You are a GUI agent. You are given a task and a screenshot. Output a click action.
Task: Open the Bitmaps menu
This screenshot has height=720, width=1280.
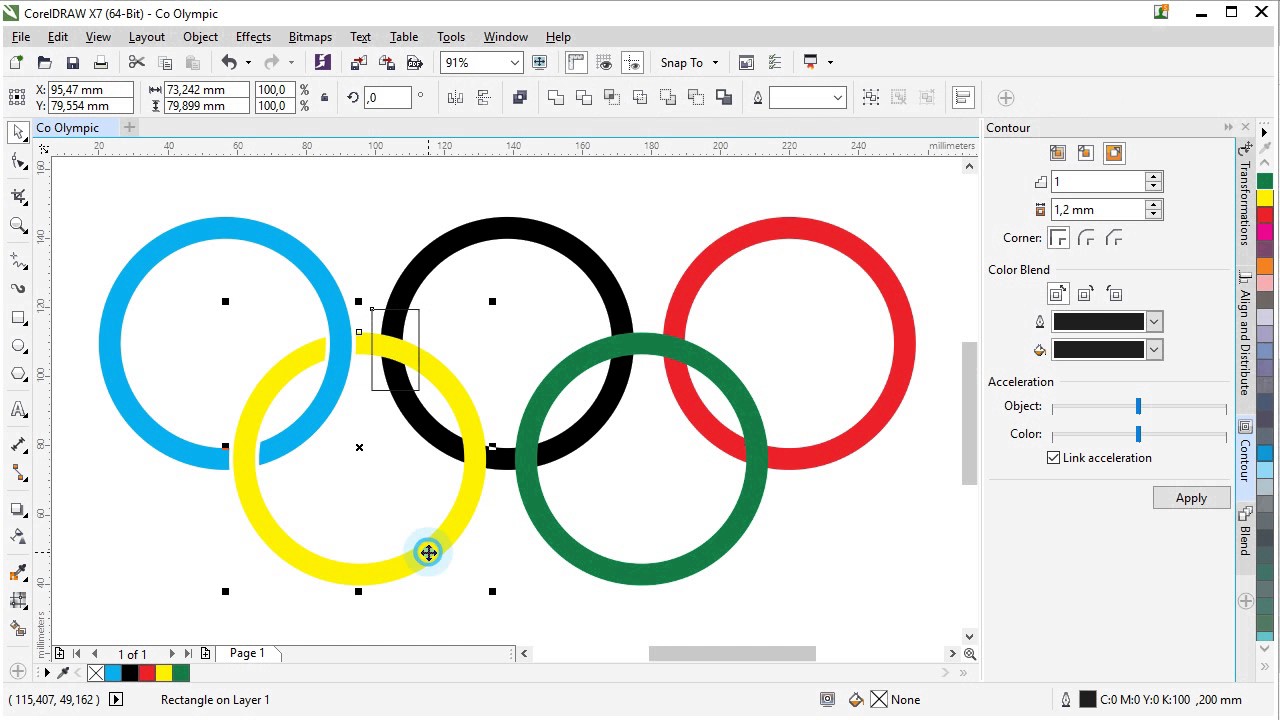tap(310, 37)
